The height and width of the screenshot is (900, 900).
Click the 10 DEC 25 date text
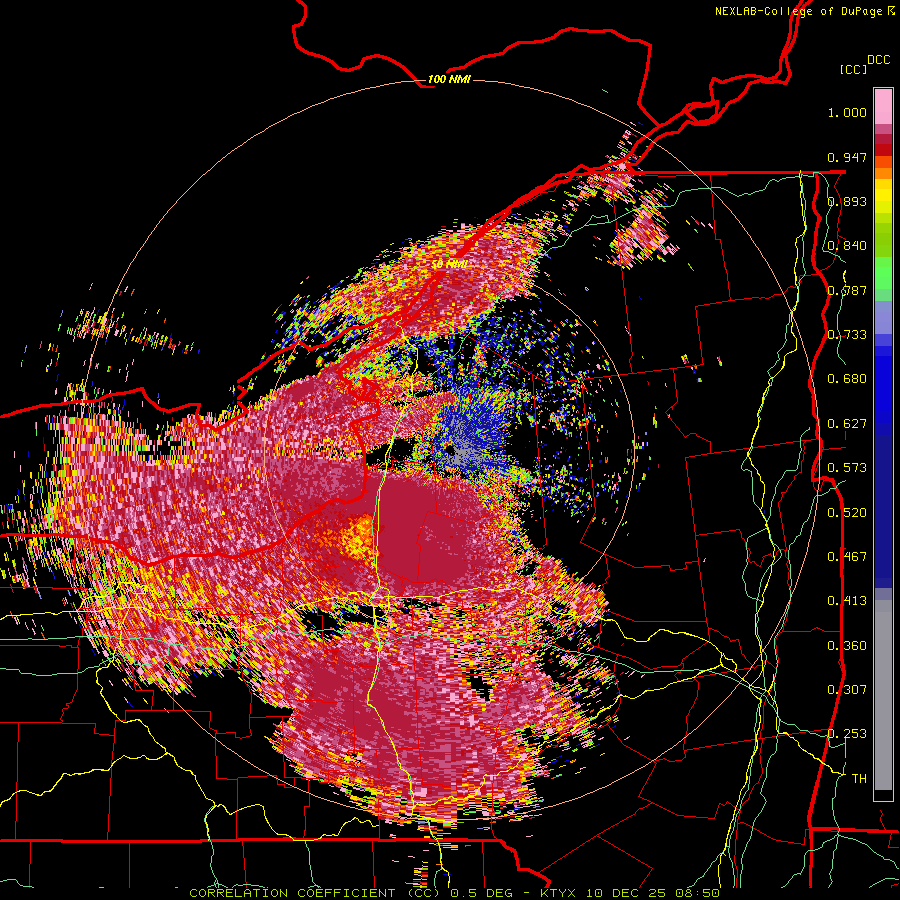(x=625, y=893)
